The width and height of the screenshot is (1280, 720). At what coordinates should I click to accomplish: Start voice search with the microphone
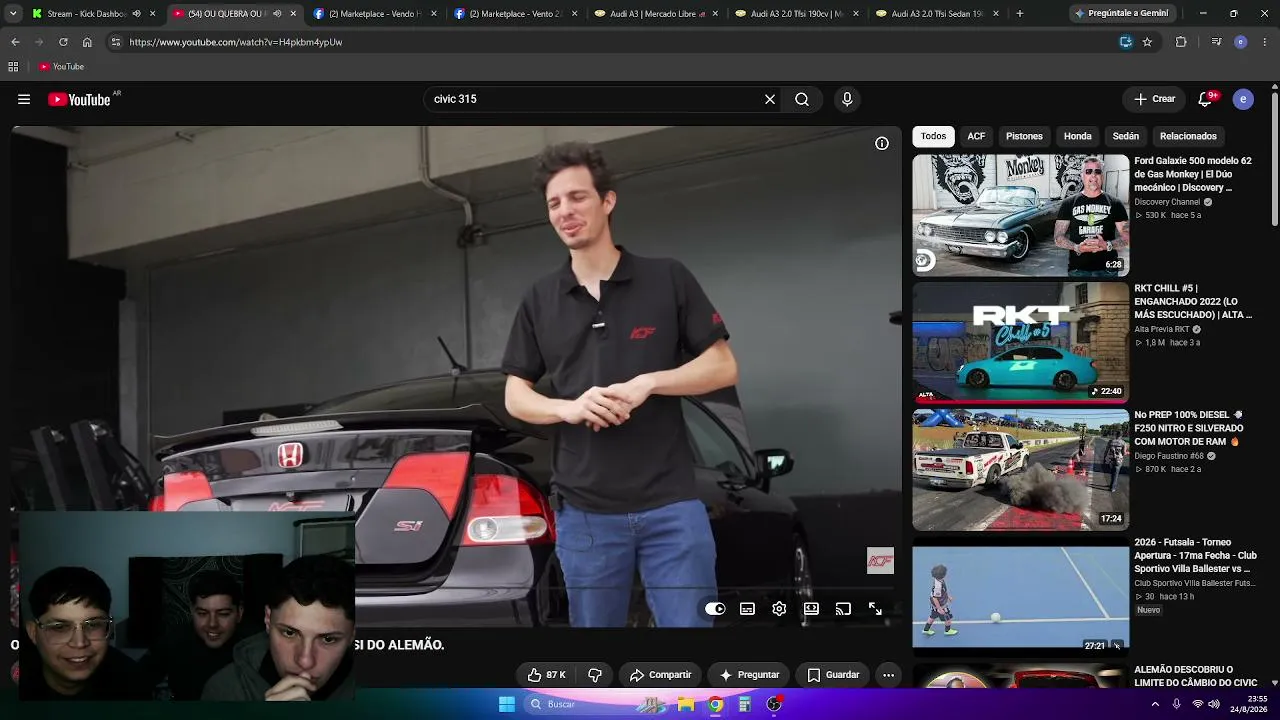[x=847, y=99]
